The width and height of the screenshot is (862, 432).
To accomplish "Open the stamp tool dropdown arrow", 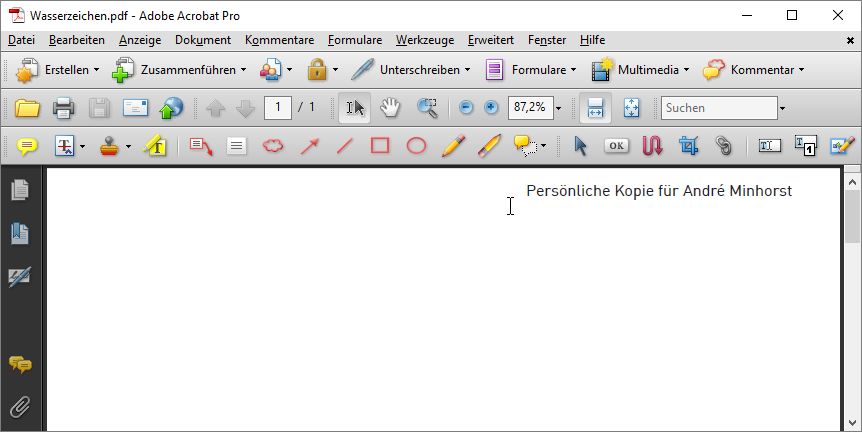I will [x=128, y=146].
